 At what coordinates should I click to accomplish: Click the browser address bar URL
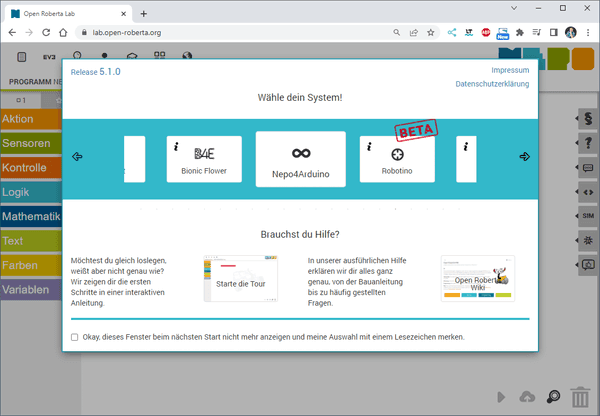pos(200,32)
